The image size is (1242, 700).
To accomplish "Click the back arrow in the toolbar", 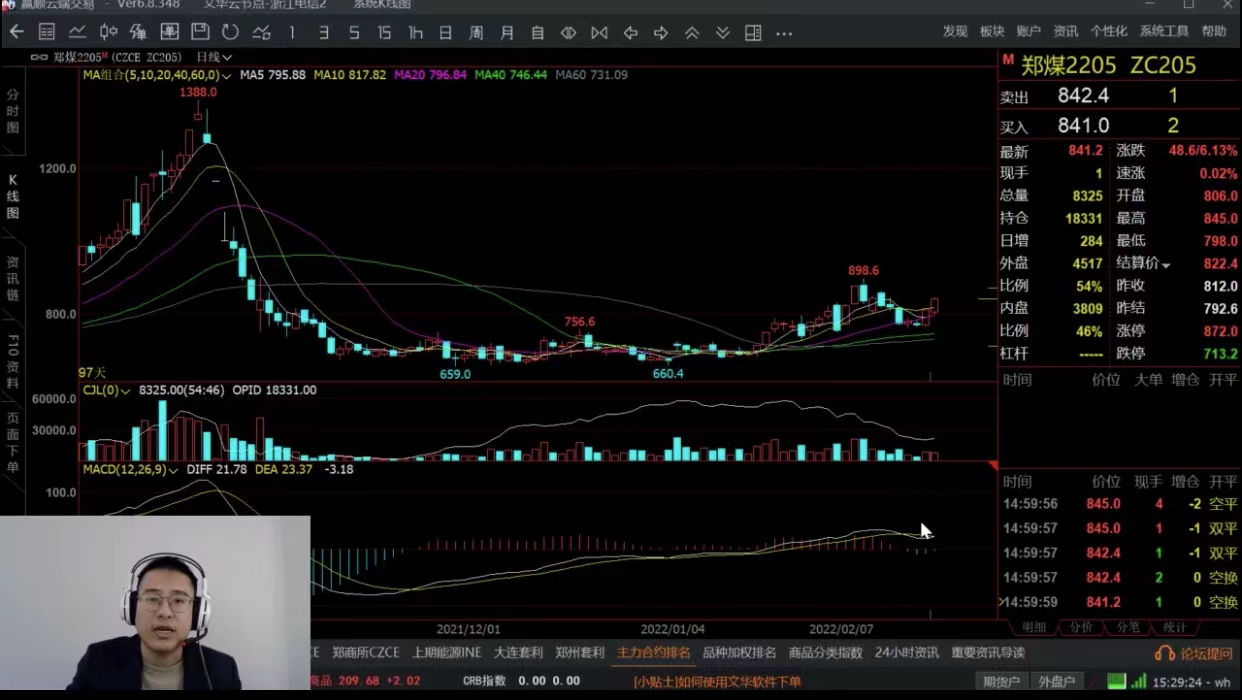I will (17, 32).
